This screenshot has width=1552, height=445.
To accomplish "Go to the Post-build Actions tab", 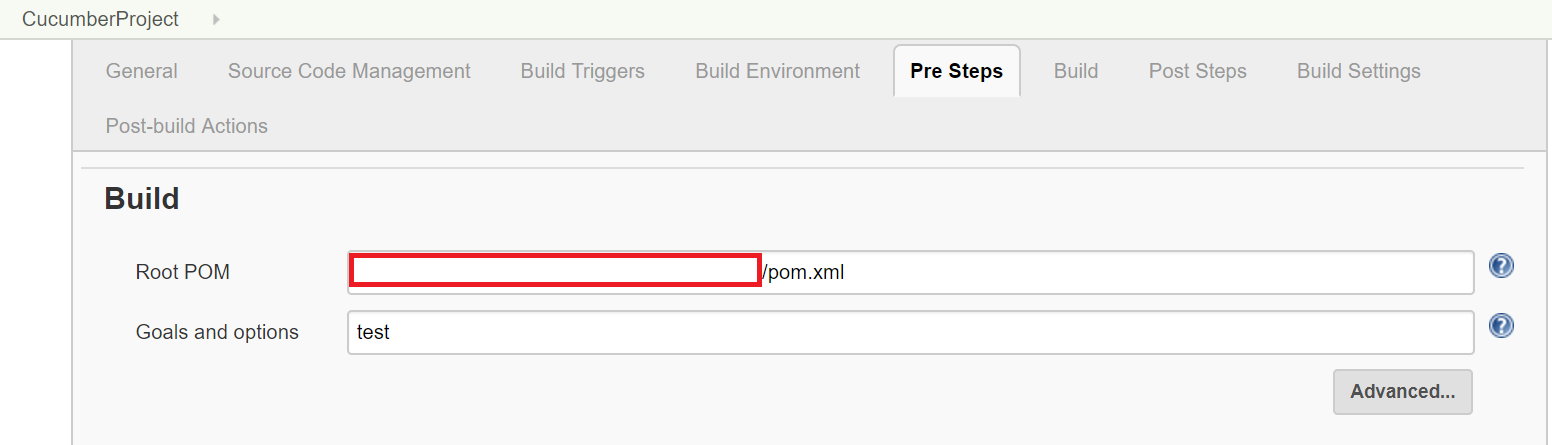I will [187, 126].
